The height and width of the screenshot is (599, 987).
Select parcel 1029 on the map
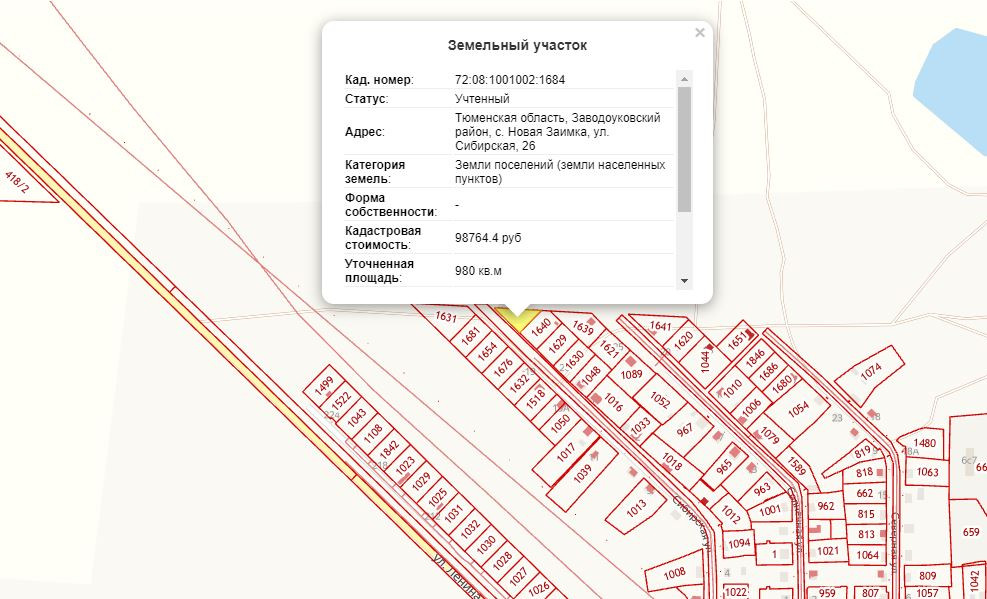click(420, 481)
